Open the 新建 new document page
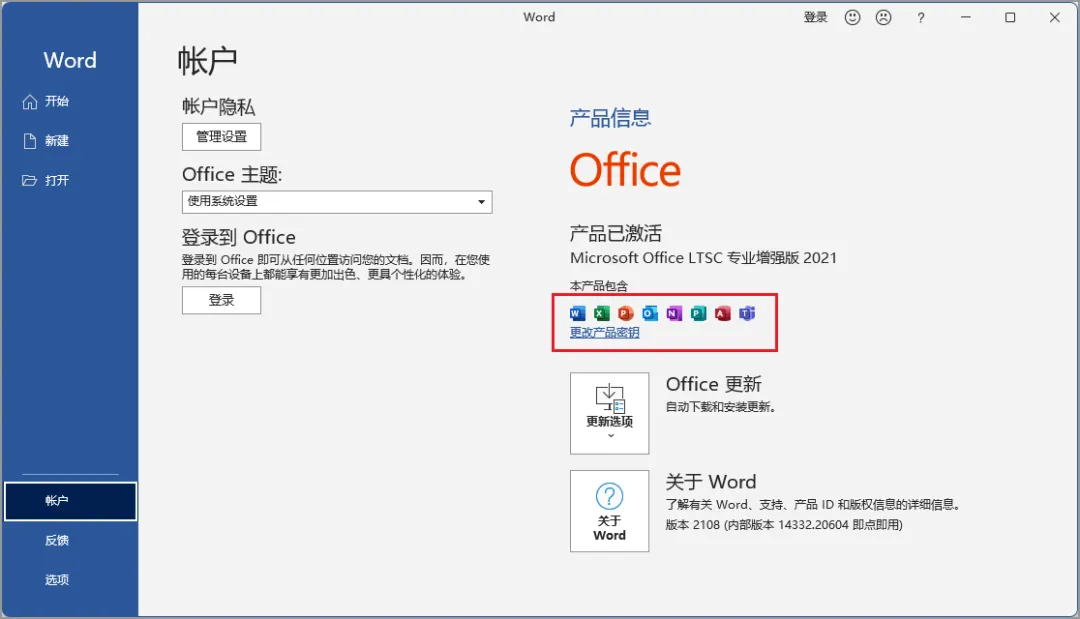Image resolution: width=1080 pixels, height=619 pixels. point(69,140)
